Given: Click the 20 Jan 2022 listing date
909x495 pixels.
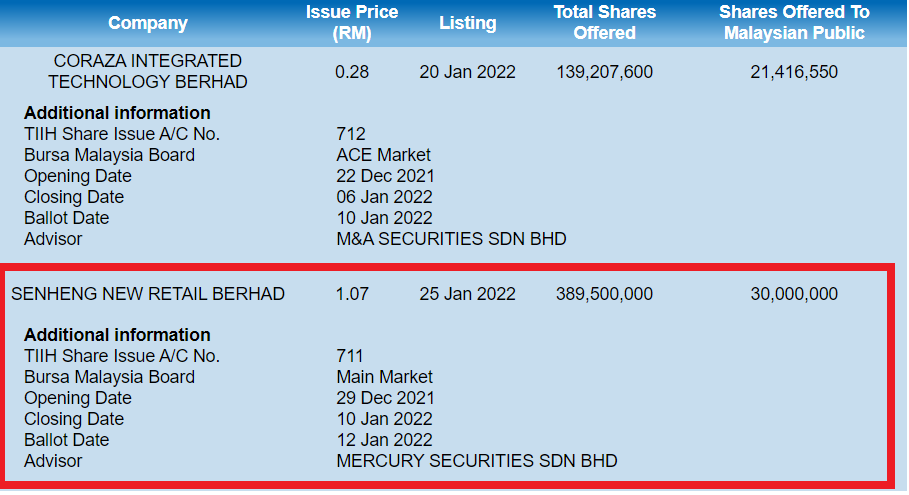Looking at the screenshot, I should [x=467, y=72].
